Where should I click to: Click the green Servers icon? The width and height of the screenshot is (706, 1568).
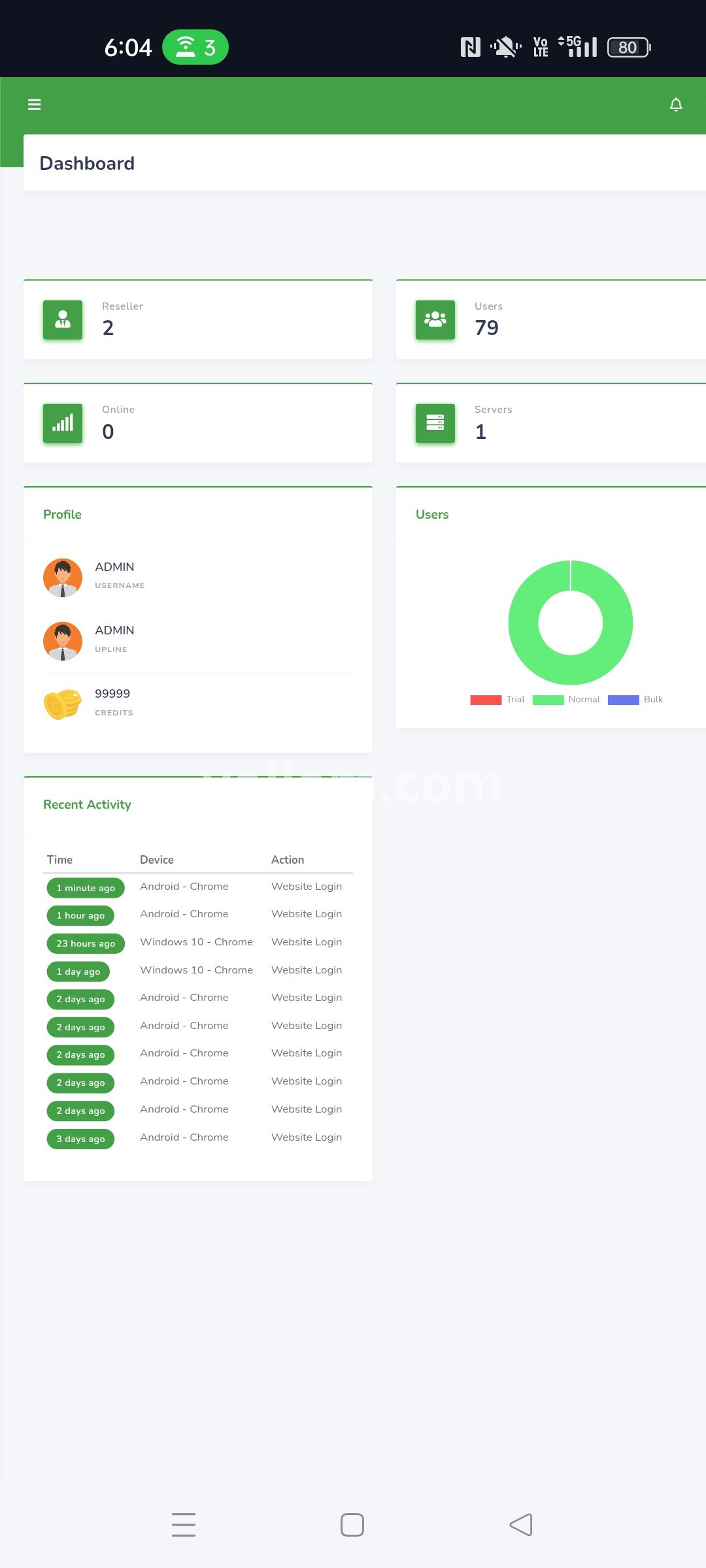(435, 423)
